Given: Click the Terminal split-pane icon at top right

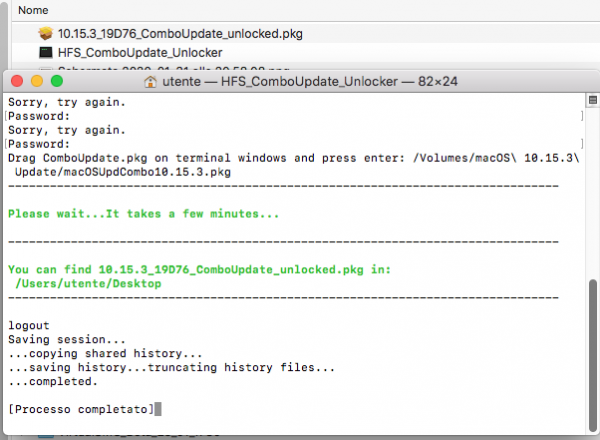Looking at the screenshot, I should point(593,100).
